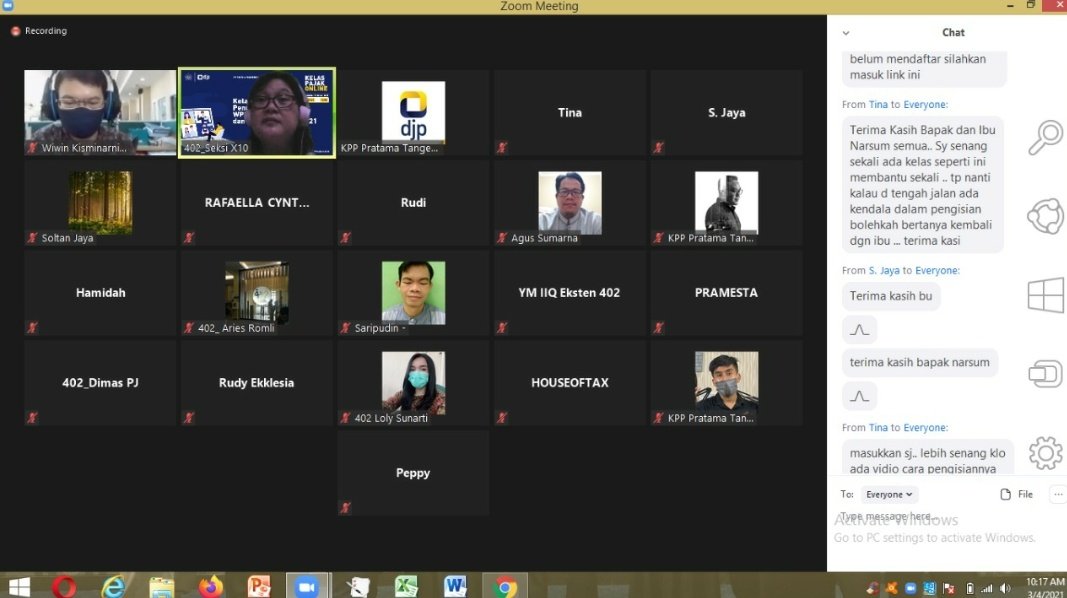Open Opera browser from the taskbar
Image resolution: width=1067 pixels, height=598 pixels.
(65, 586)
